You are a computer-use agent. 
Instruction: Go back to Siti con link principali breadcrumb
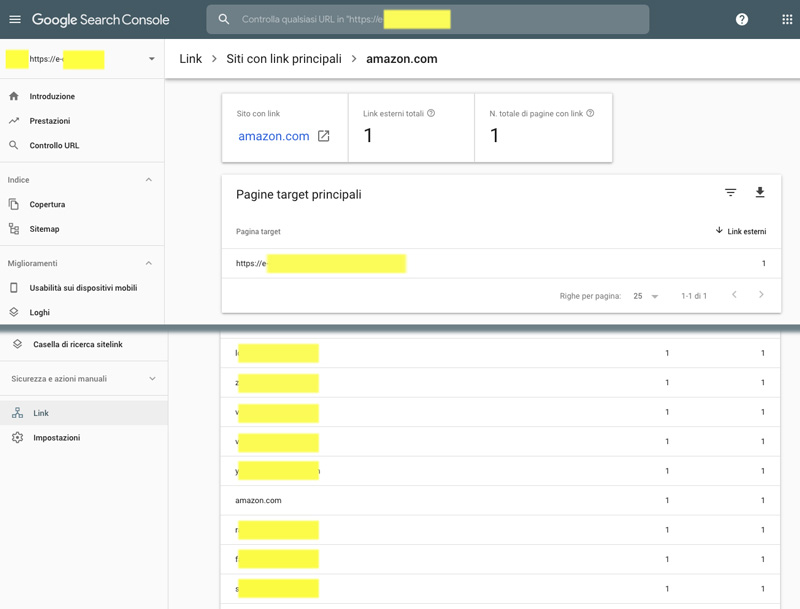tap(284, 59)
